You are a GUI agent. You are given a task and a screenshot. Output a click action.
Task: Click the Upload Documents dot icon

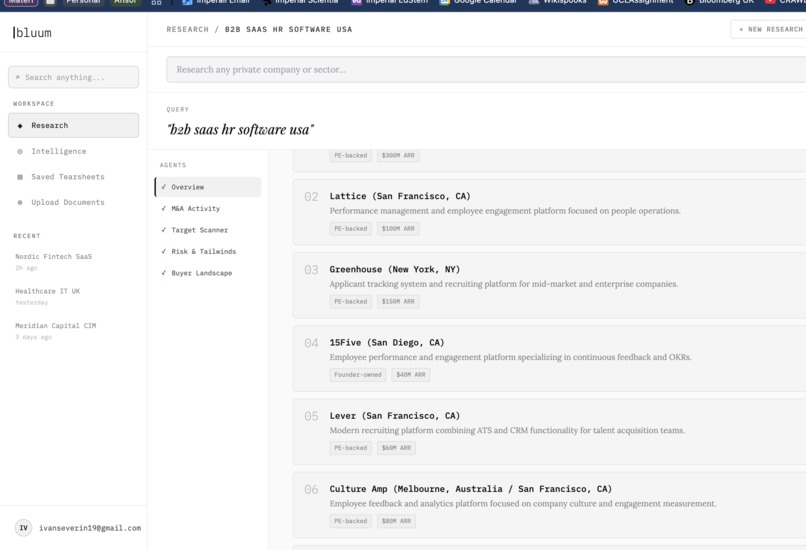20,203
